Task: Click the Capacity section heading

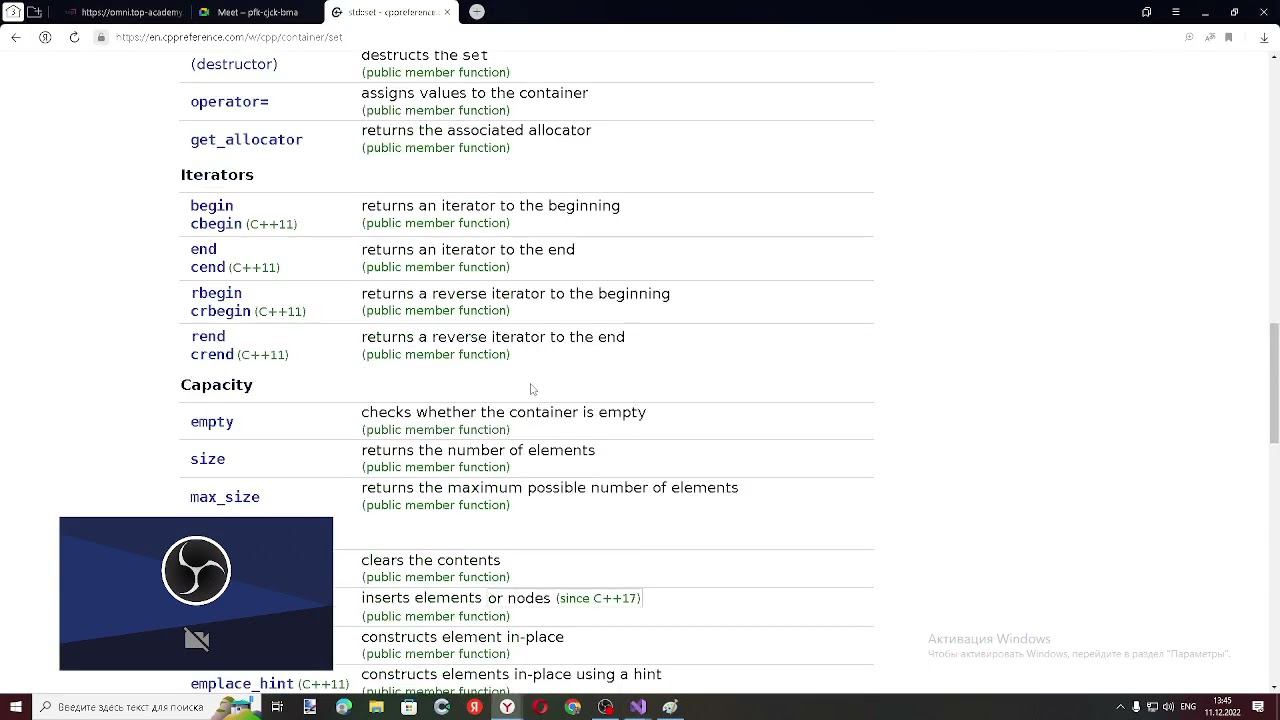Action: click(x=216, y=385)
